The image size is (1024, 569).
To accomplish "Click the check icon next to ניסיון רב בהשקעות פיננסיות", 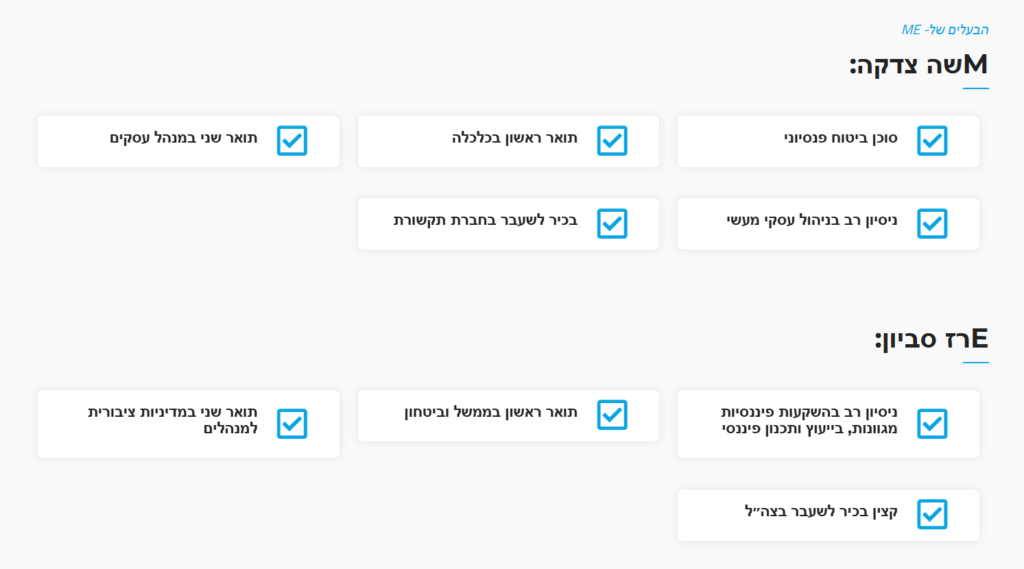I will 932,424.
